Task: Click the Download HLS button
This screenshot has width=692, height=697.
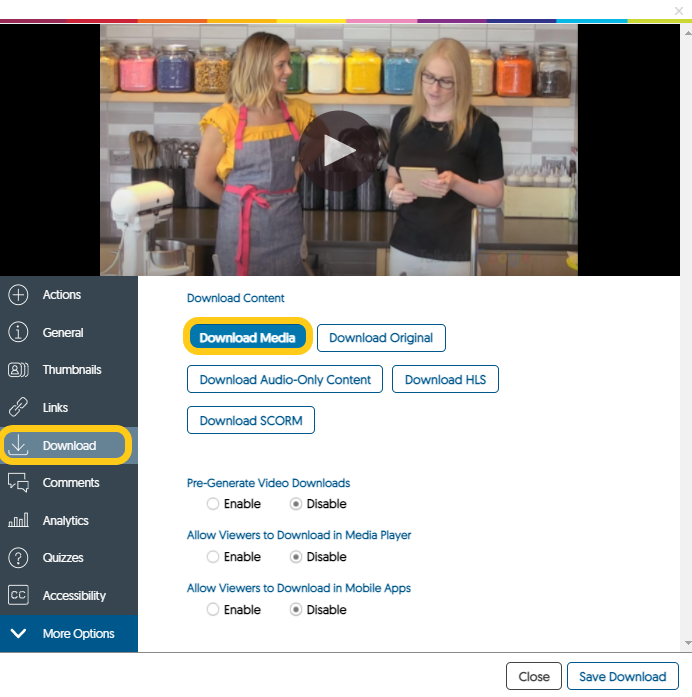Action: [x=445, y=380]
